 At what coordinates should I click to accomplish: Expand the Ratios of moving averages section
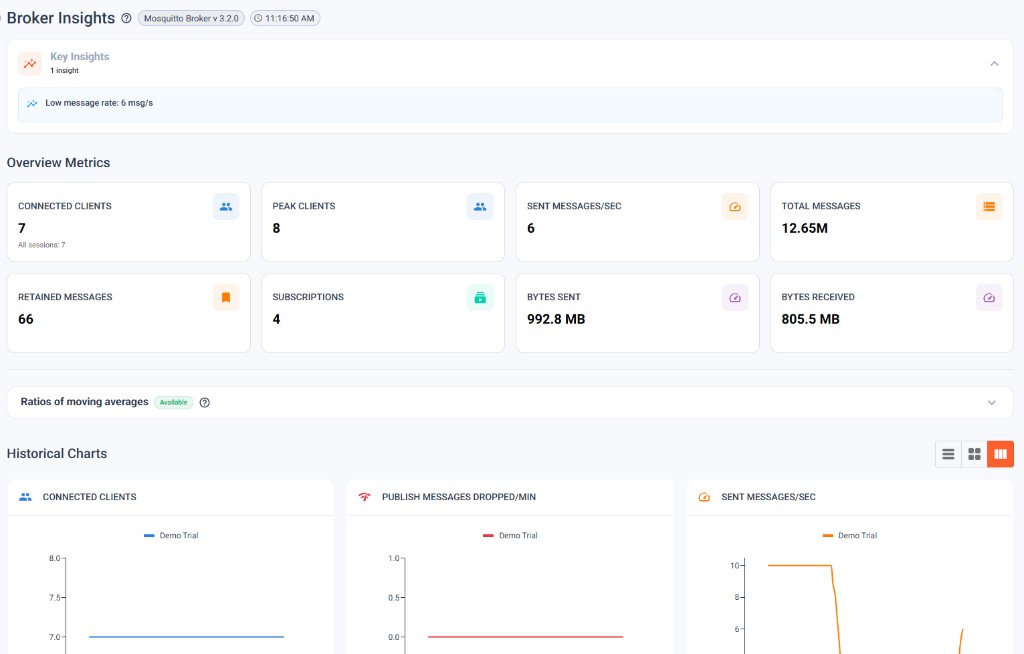991,402
